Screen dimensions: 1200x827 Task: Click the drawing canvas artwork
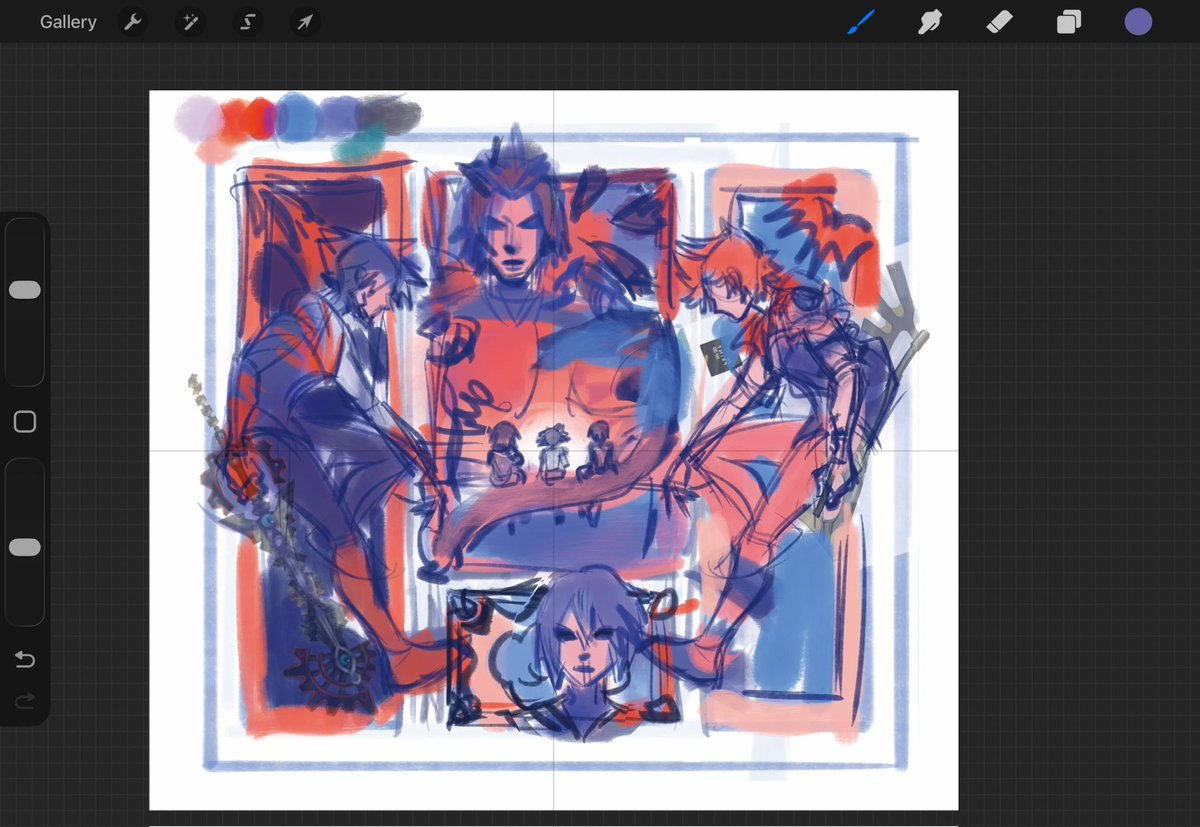554,450
